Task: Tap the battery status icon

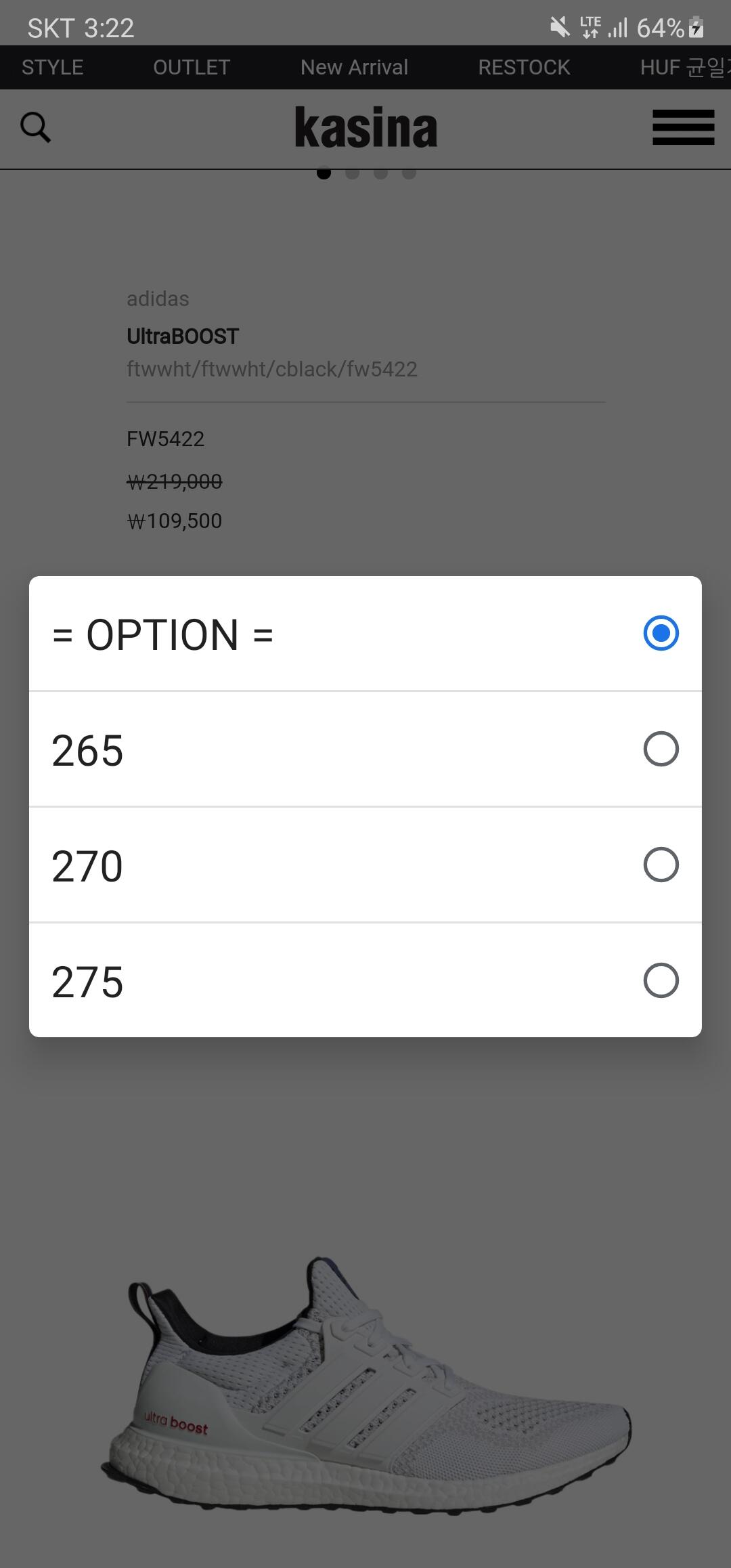Action: click(x=696, y=28)
